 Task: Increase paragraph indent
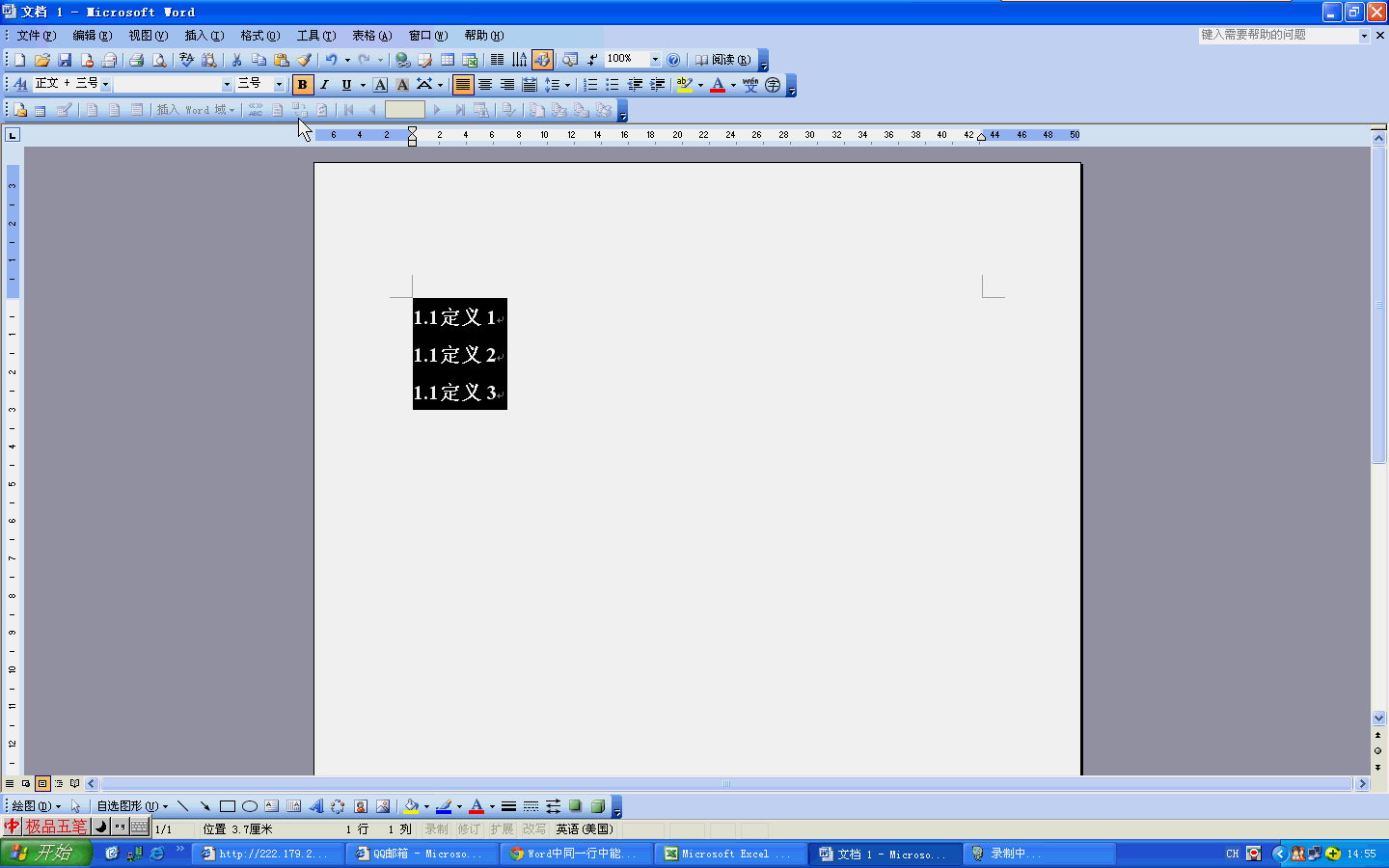(x=658, y=85)
